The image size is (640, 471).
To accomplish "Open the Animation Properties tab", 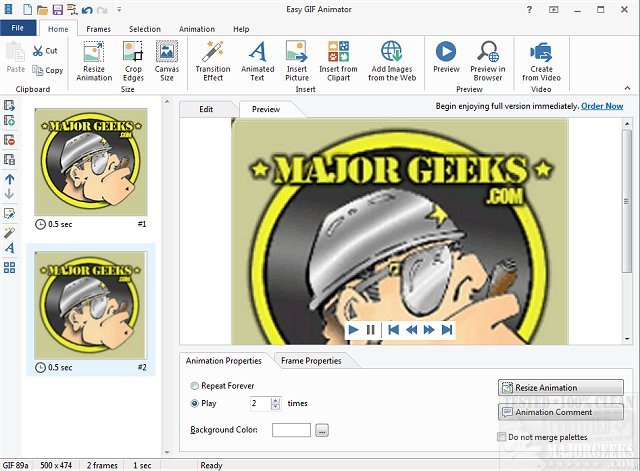I will coord(224,361).
